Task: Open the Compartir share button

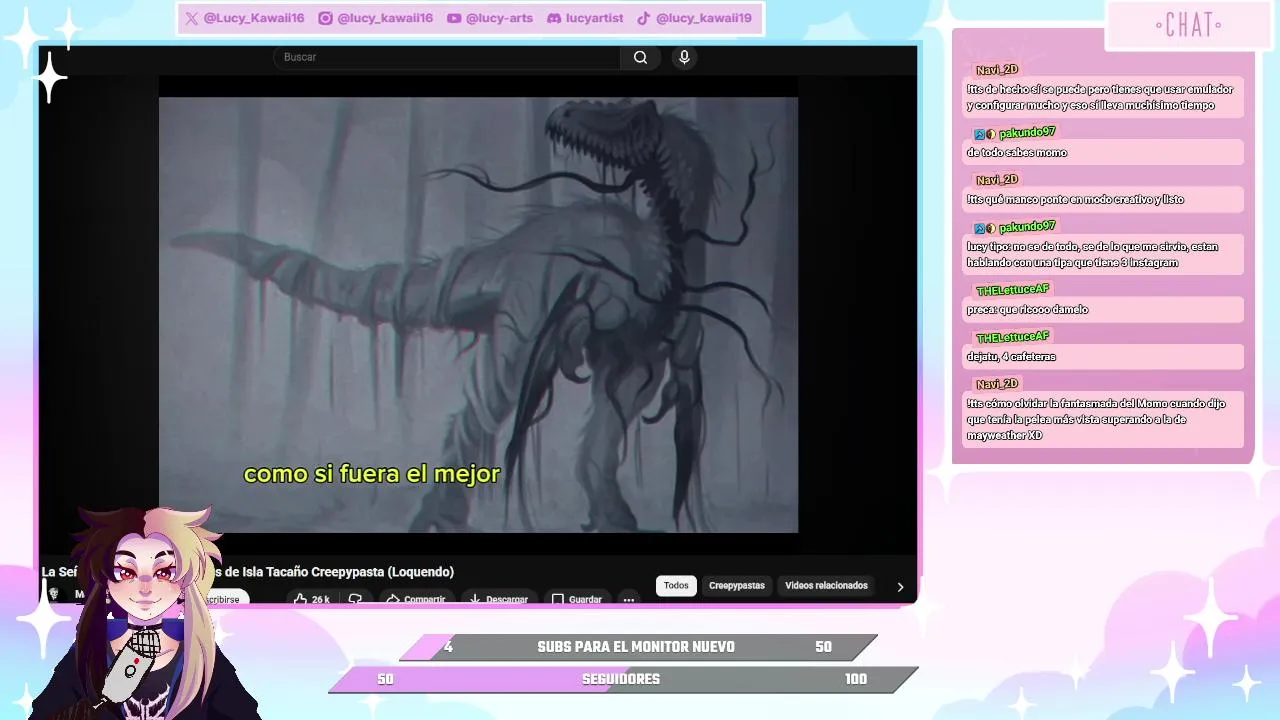Action: 415,599
